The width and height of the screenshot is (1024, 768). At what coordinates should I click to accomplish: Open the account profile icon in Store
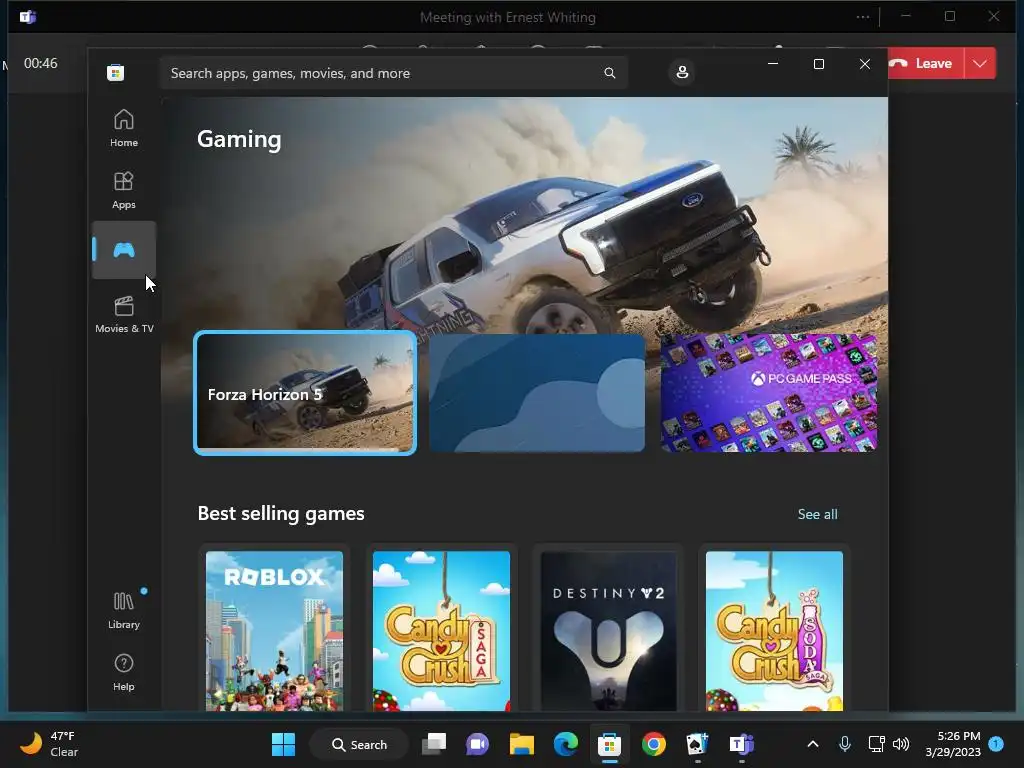click(x=682, y=72)
